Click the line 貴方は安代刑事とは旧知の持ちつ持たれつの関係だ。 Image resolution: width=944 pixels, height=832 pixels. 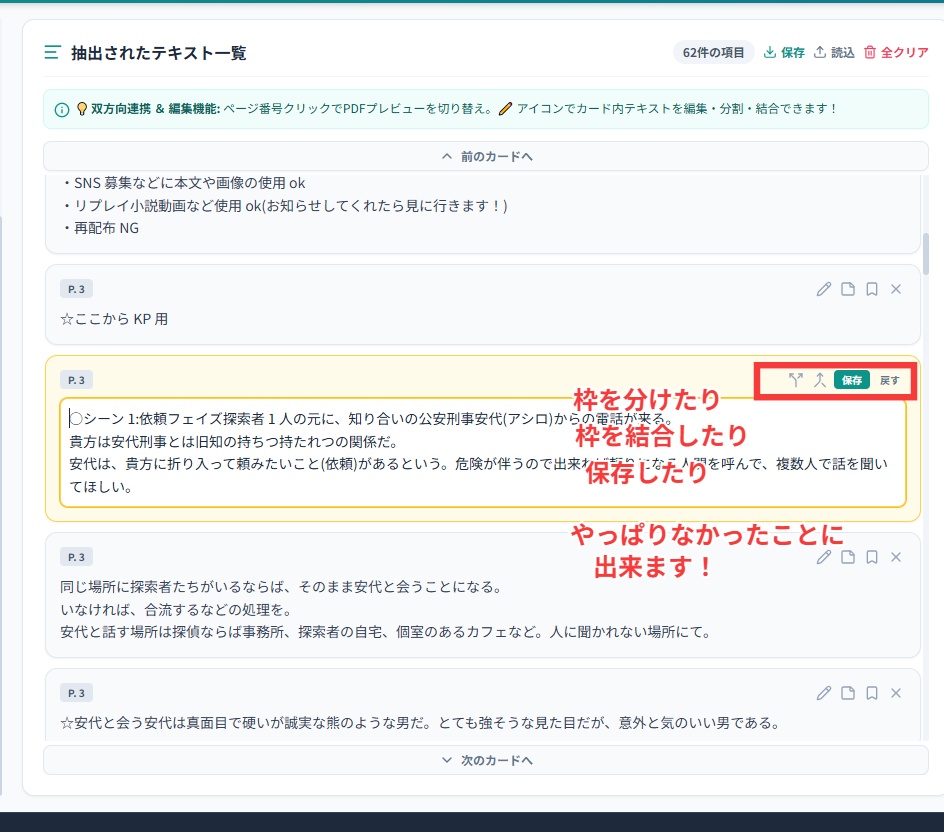click(x=234, y=442)
